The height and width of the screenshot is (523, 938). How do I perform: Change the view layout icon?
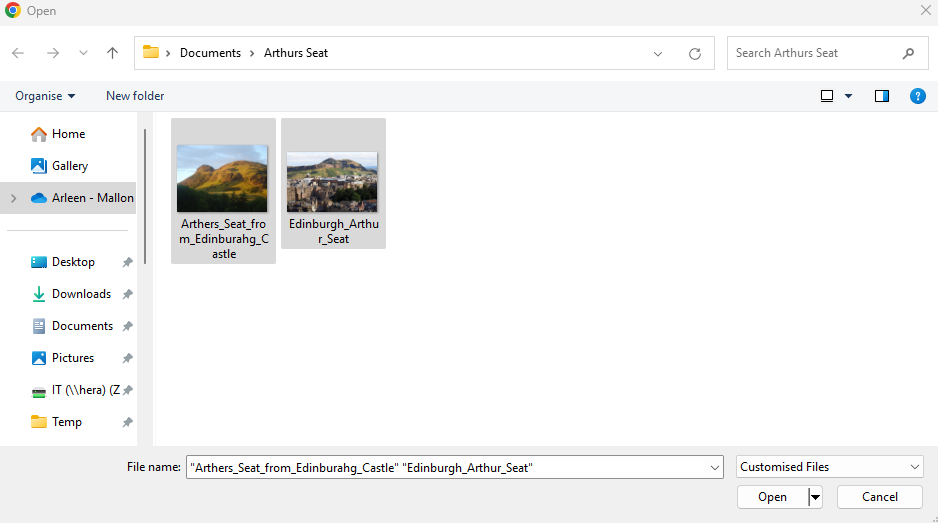(x=827, y=96)
